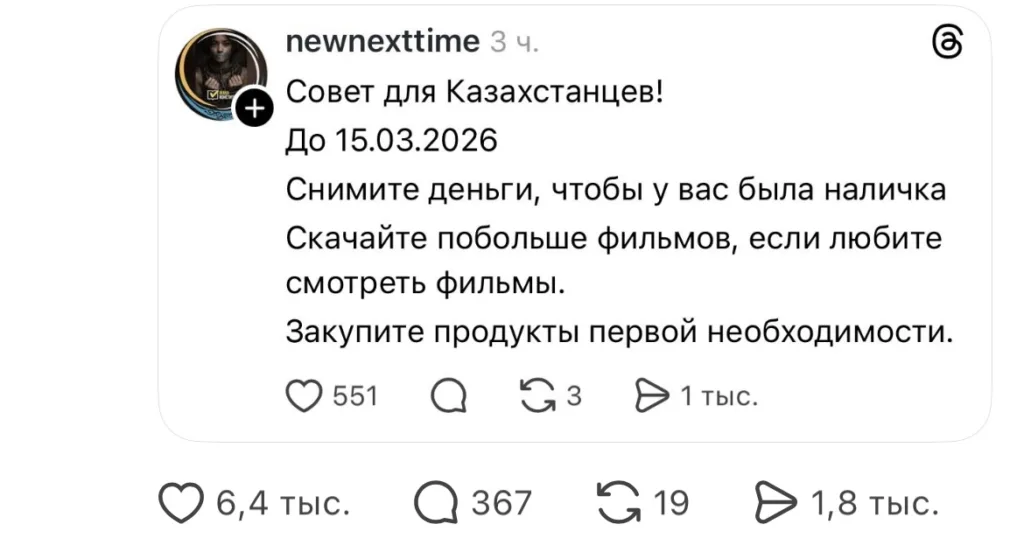Click the "До 15.03.2026" date text

391,140
